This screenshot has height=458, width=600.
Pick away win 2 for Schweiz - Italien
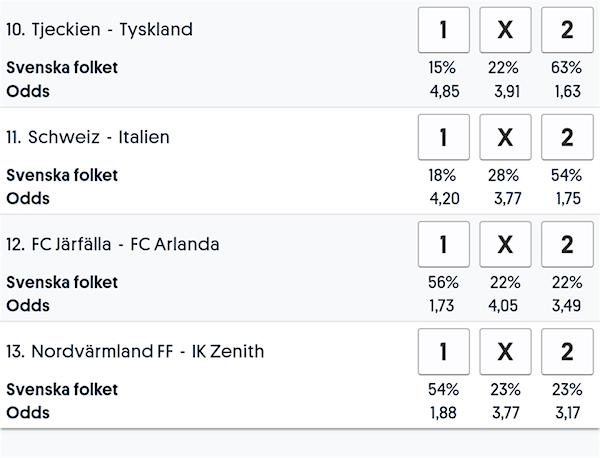pos(567,137)
